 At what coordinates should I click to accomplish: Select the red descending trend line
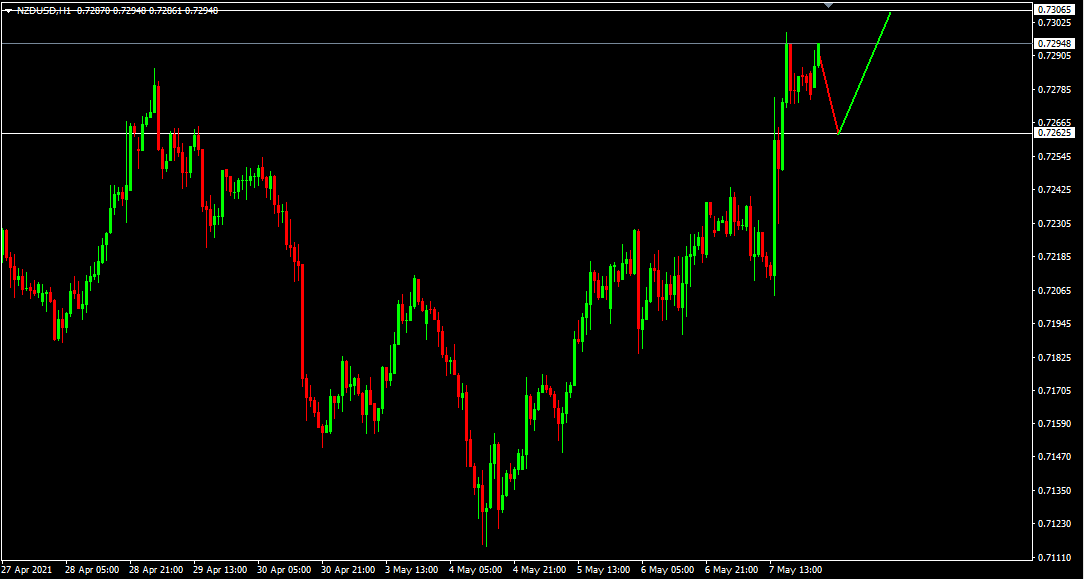coord(829,97)
